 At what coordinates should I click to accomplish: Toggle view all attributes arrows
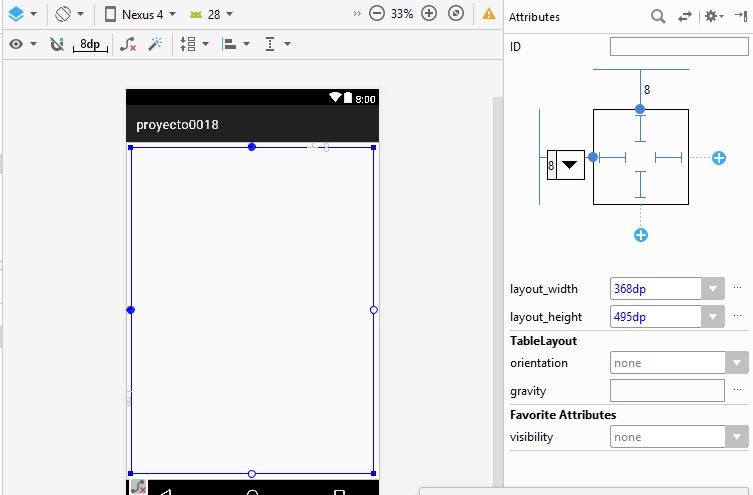tap(685, 16)
